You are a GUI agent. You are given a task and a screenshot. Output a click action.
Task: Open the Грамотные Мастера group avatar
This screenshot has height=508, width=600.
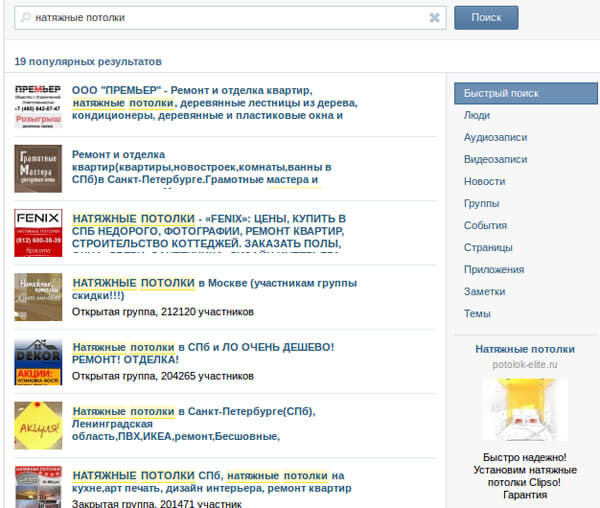tap(38, 169)
